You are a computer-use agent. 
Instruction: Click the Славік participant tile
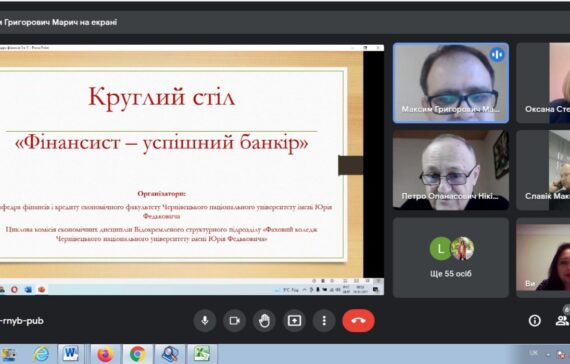[543, 170]
